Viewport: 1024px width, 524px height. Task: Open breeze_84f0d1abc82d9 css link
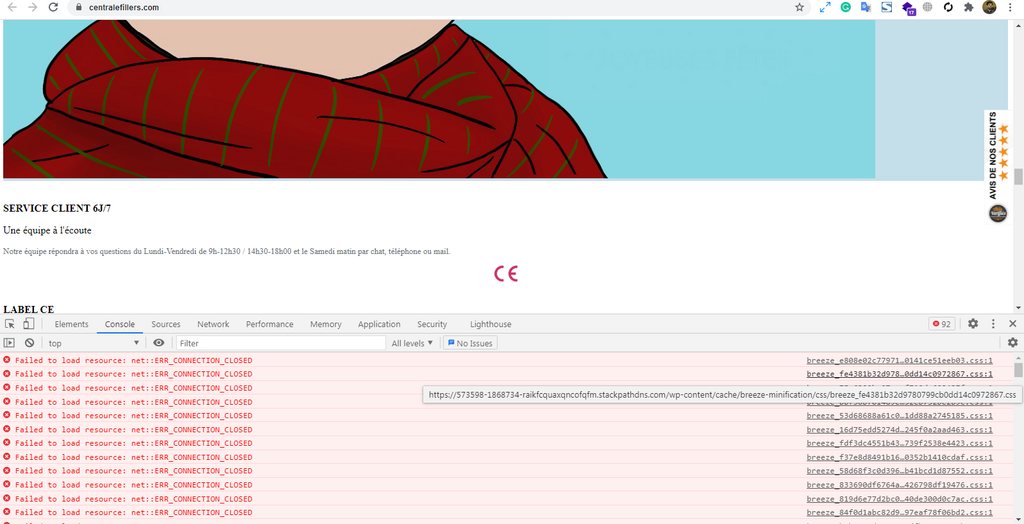point(899,512)
